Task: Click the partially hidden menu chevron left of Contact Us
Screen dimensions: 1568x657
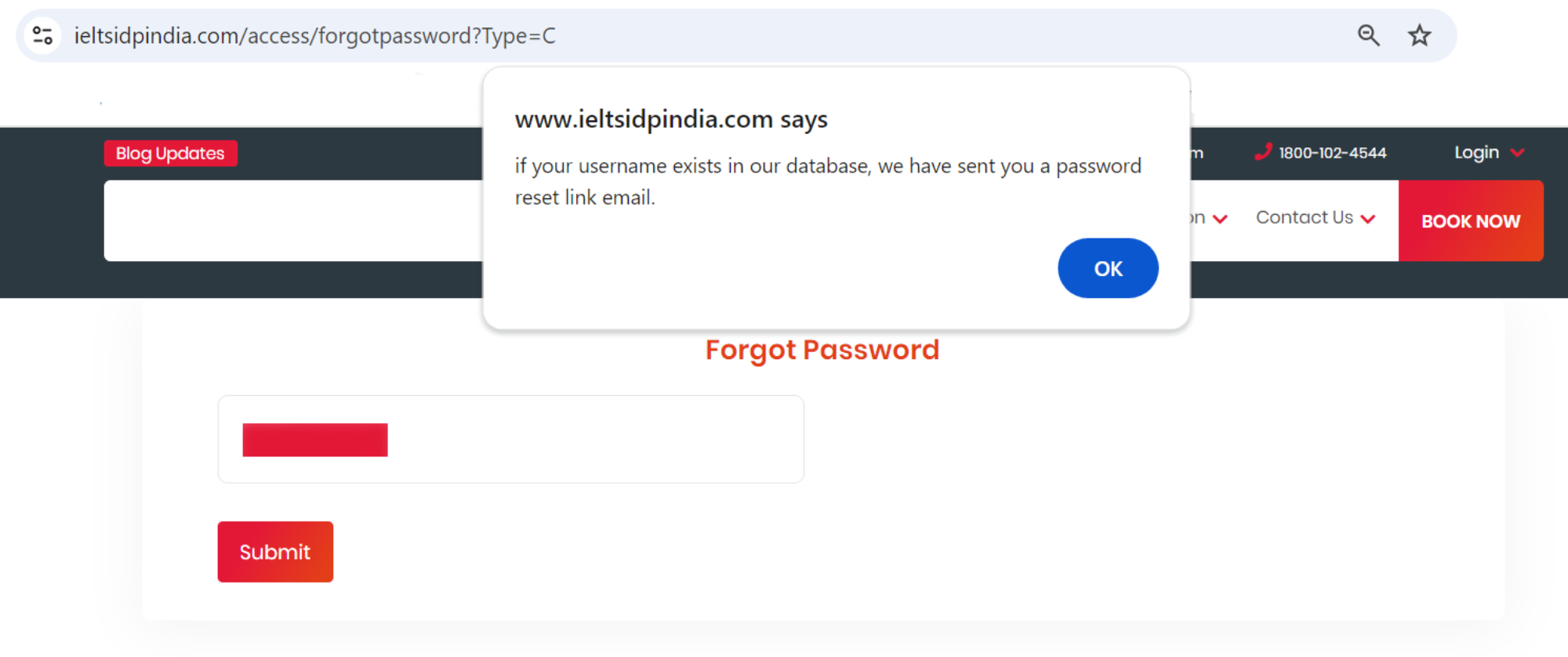Action: pos(1220,219)
